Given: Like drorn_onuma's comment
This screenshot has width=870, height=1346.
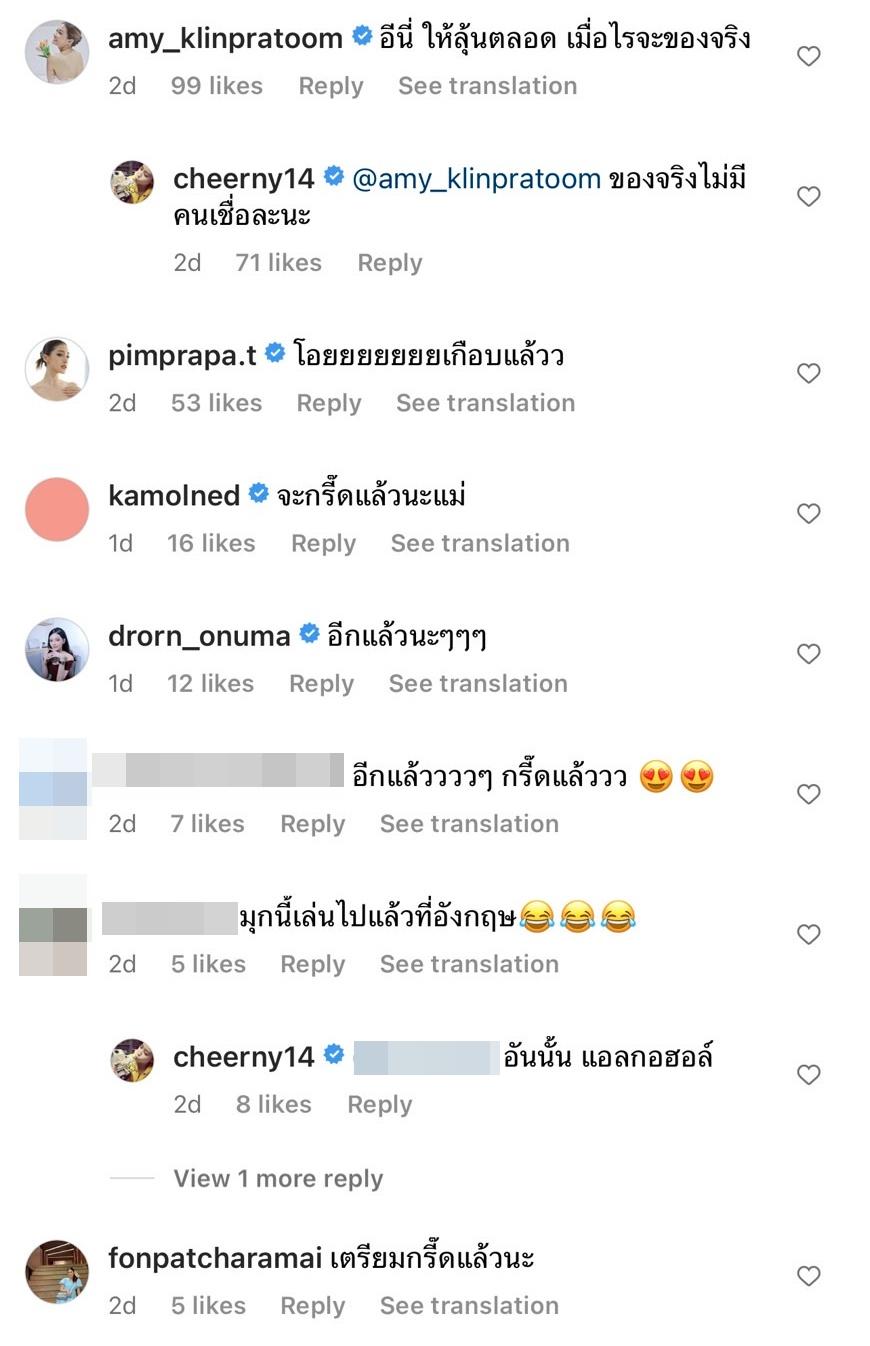Looking at the screenshot, I should point(808,654).
